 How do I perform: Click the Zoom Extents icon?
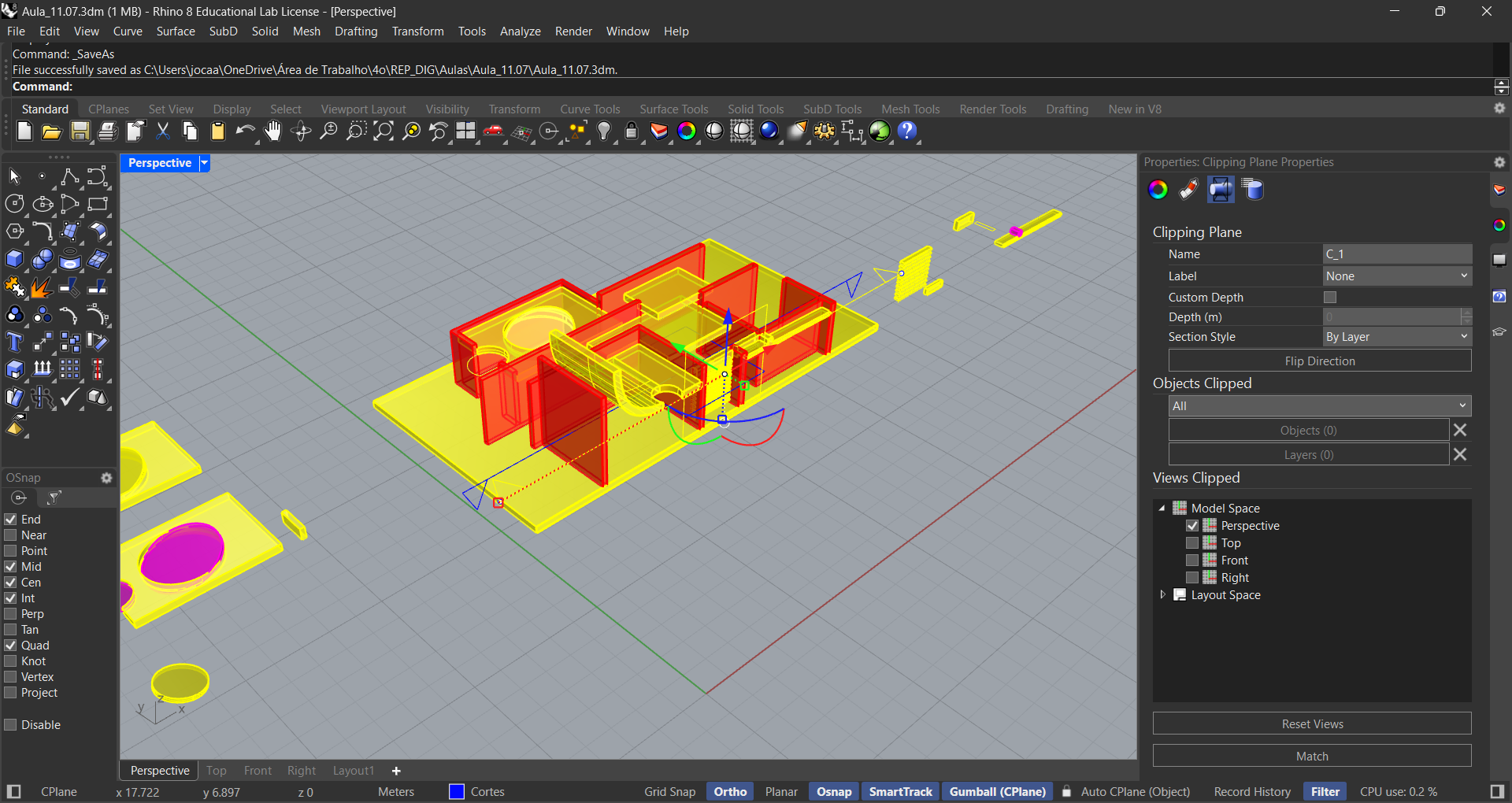[384, 131]
